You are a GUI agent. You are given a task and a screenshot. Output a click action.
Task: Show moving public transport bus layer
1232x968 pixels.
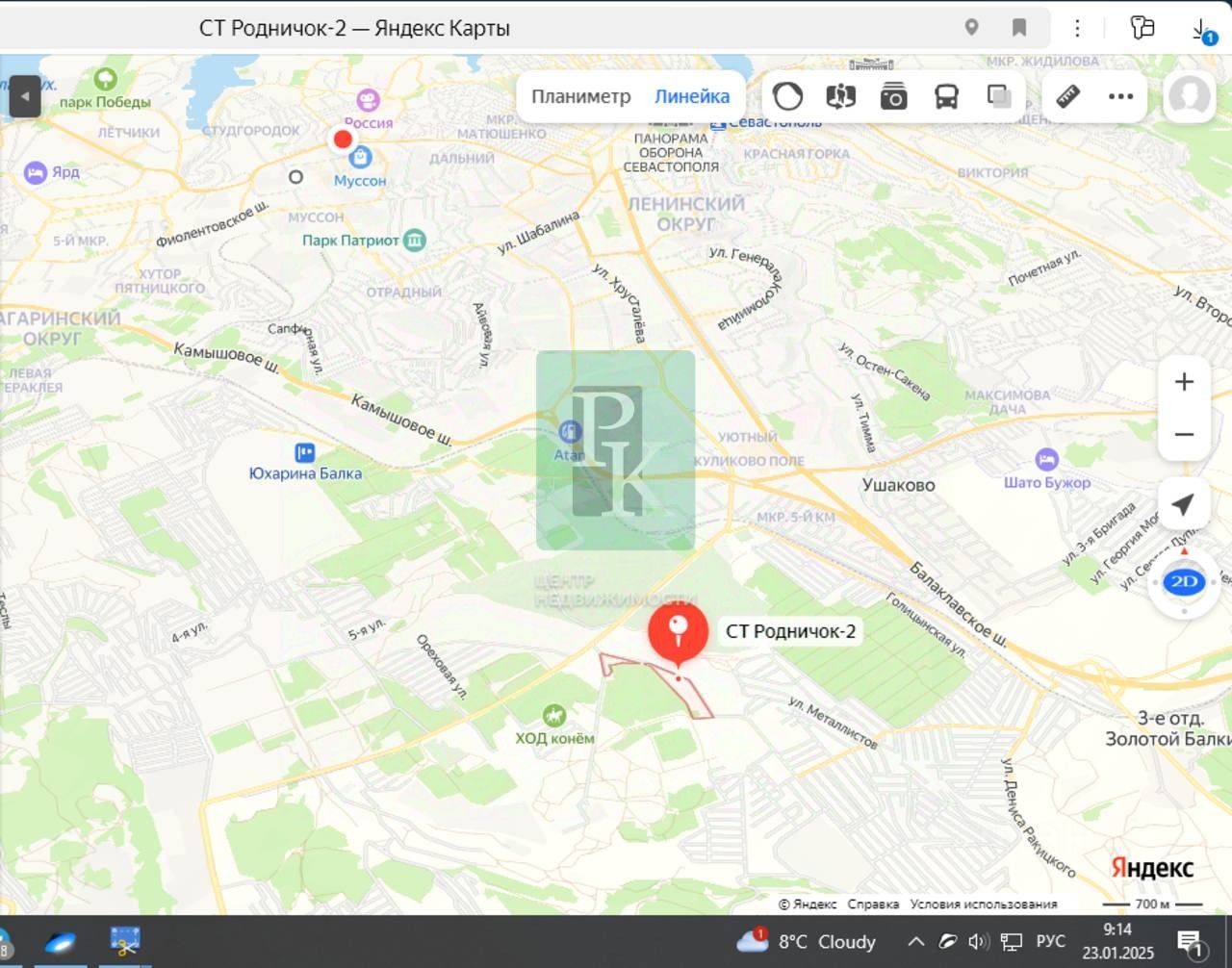point(946,96)
